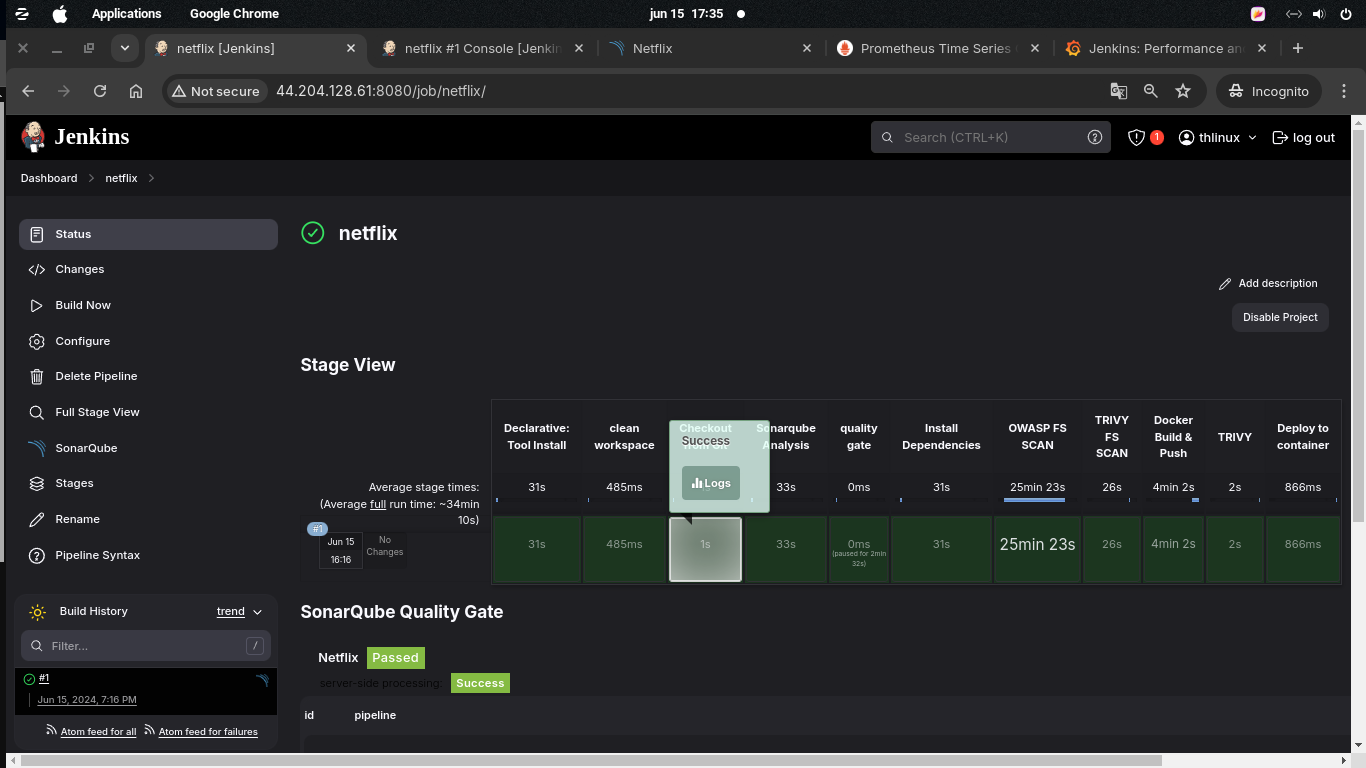Click the volume icon in top bar
1366x768 pixels.
click(1319, 14)
